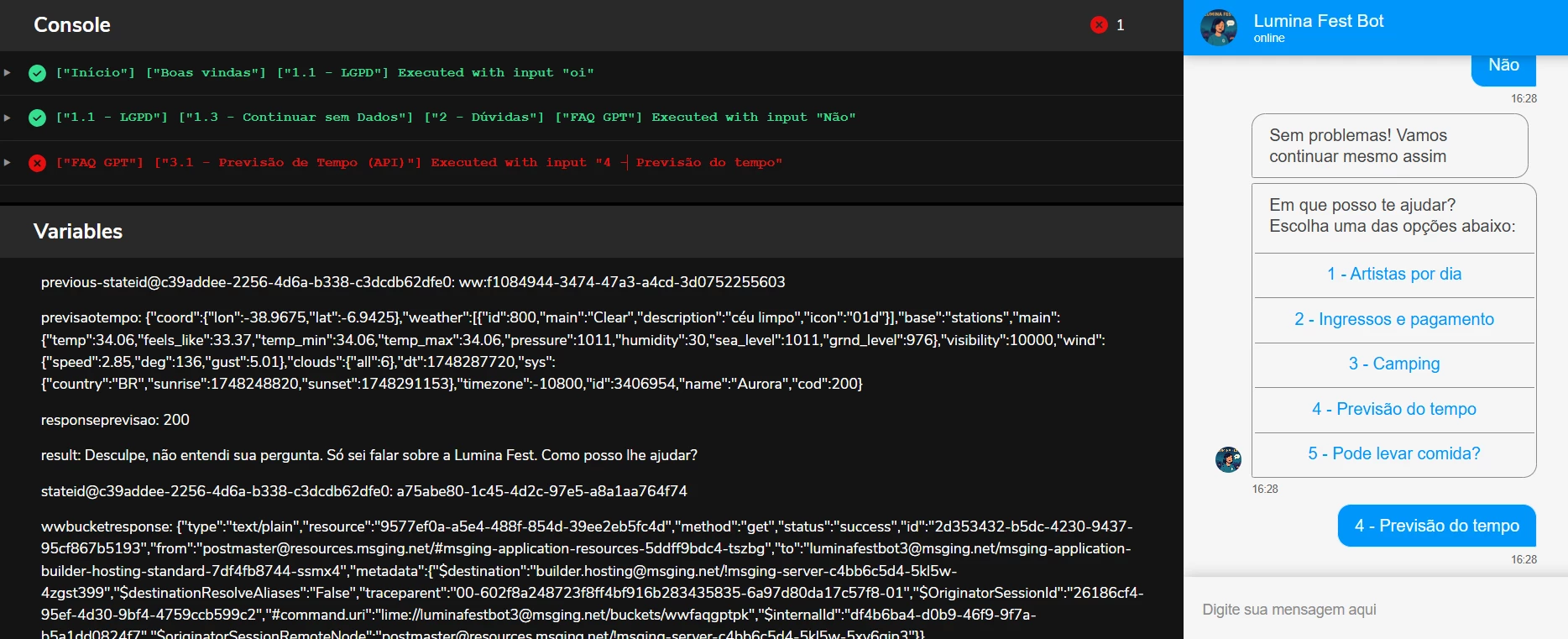Click the red Previsão de Tempo (API) log text

[x=419, y=163]
